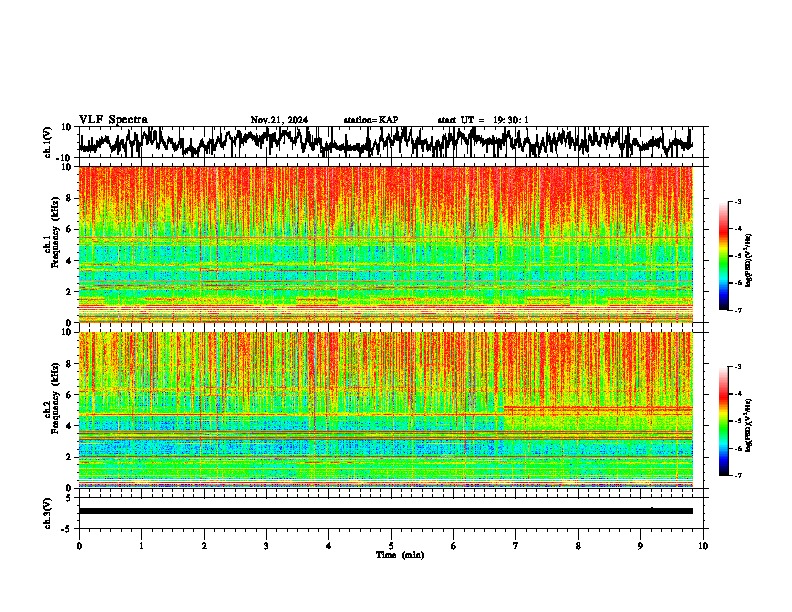Viewport: 792px width, 612px height.
Task: Click the 'ch.3(V)' axis label
Action: 48,513
